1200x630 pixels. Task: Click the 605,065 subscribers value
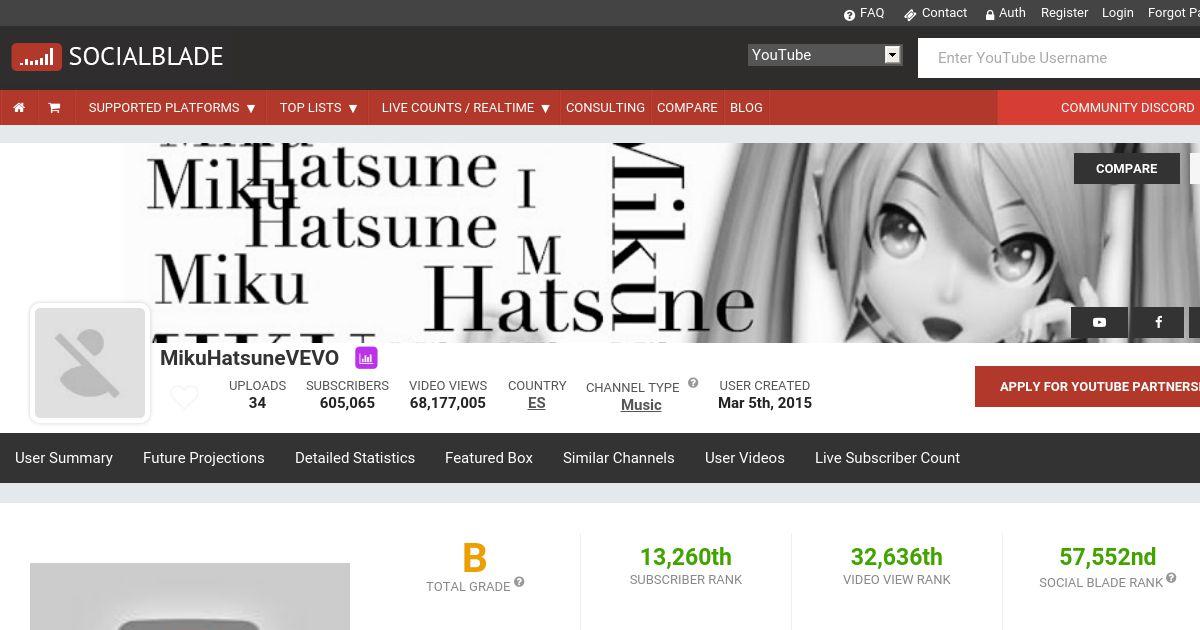click(347, 403)
